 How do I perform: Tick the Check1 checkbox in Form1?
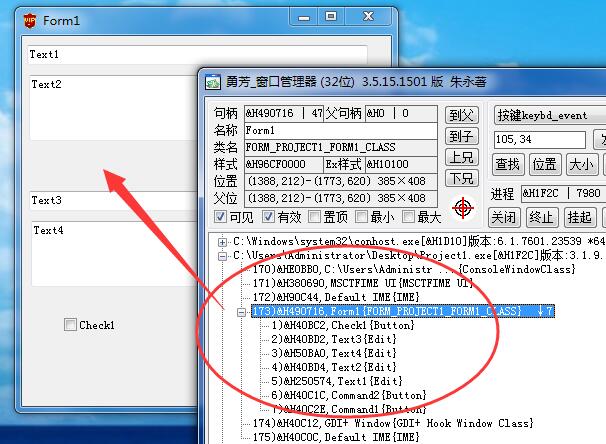[x=70, y=325]
